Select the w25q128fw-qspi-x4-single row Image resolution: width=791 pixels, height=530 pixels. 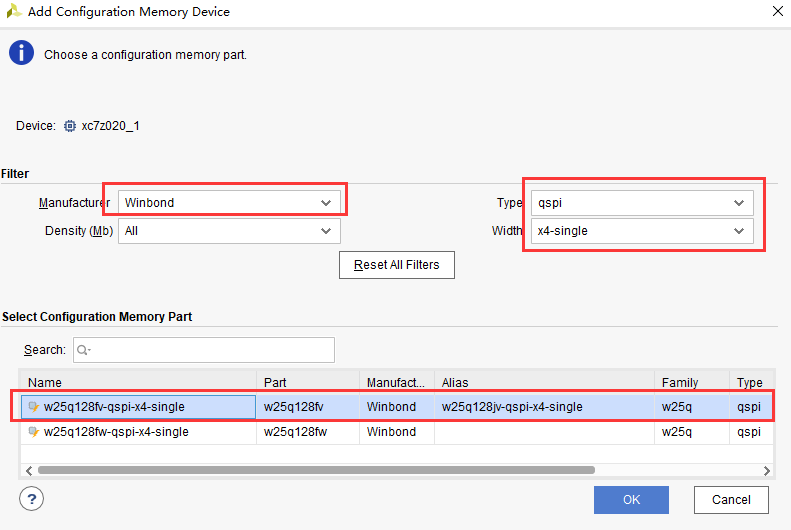point(397,432)
